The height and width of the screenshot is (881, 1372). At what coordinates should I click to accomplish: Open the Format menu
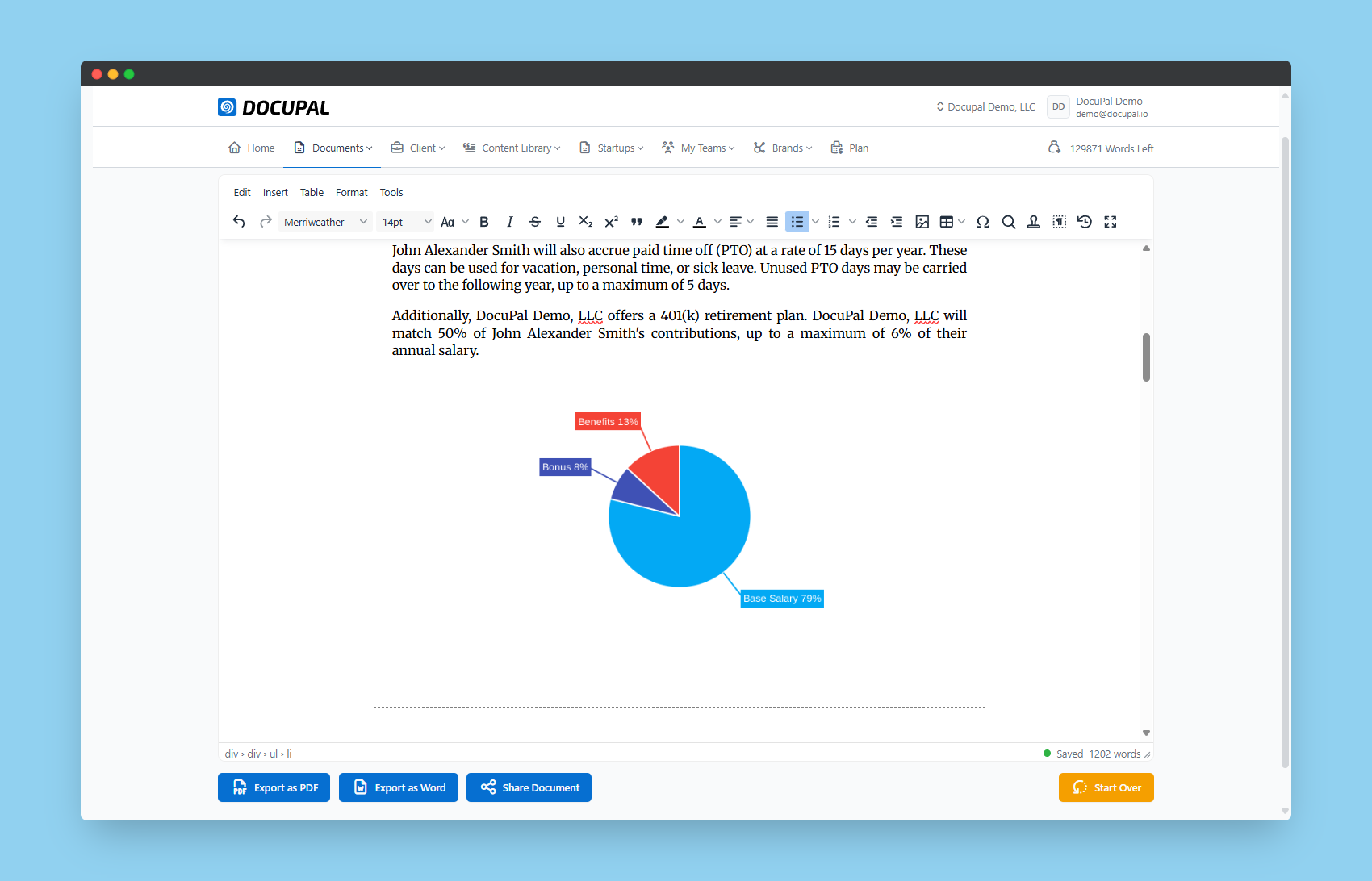click(352, 193)
